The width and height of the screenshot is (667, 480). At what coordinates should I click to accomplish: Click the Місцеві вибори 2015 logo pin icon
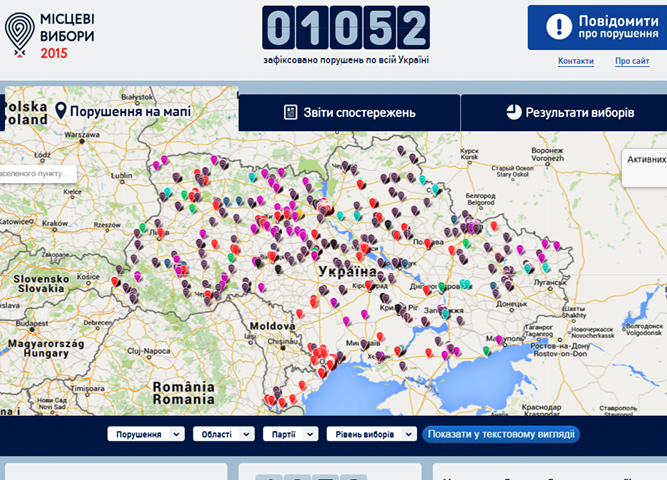tap(20, 34)
